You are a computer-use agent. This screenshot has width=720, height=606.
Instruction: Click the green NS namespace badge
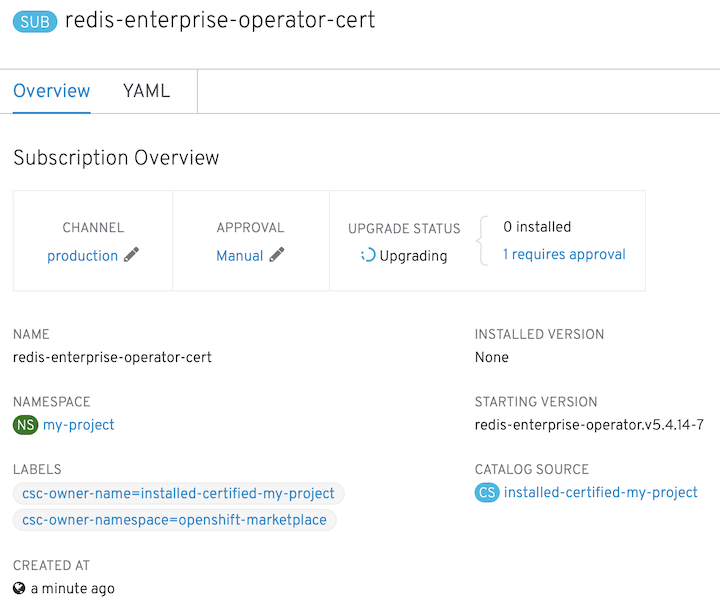[25, 425]
